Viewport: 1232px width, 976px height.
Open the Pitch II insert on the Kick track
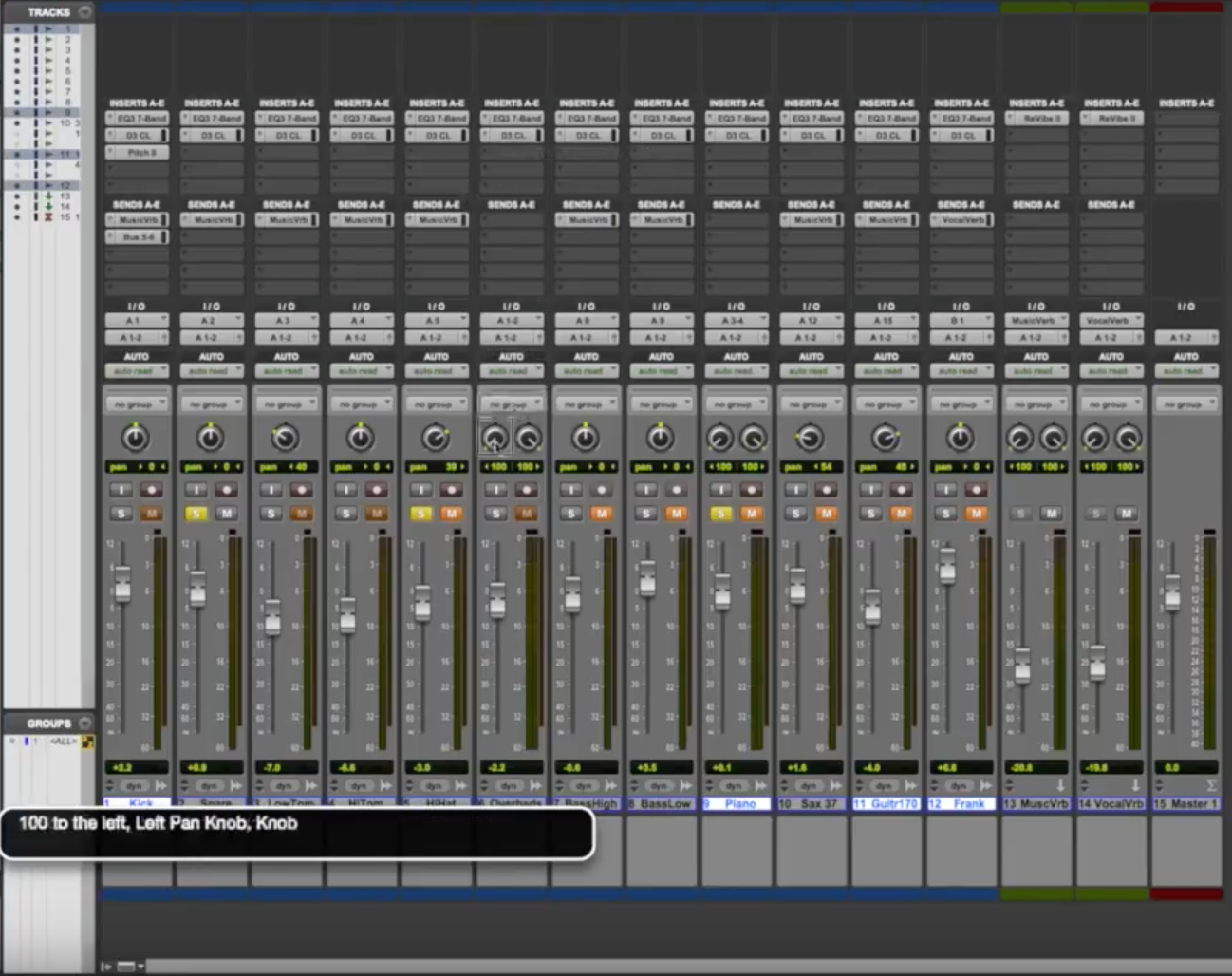click(137, 152)
